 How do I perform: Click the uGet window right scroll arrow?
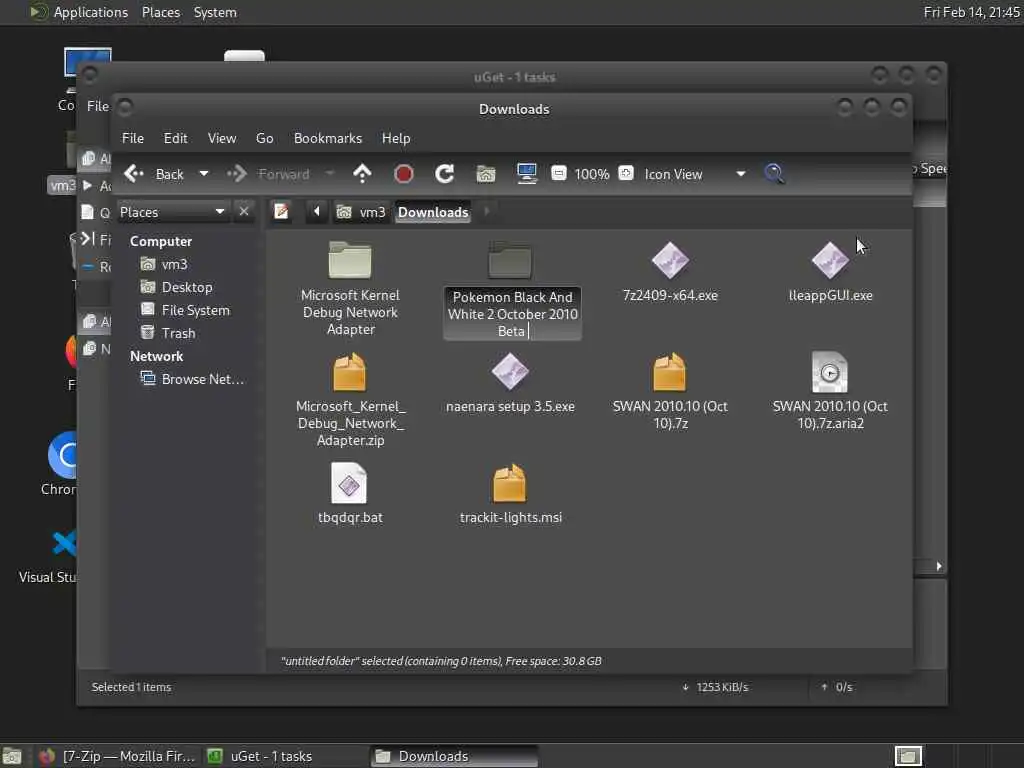pos(938,566)
